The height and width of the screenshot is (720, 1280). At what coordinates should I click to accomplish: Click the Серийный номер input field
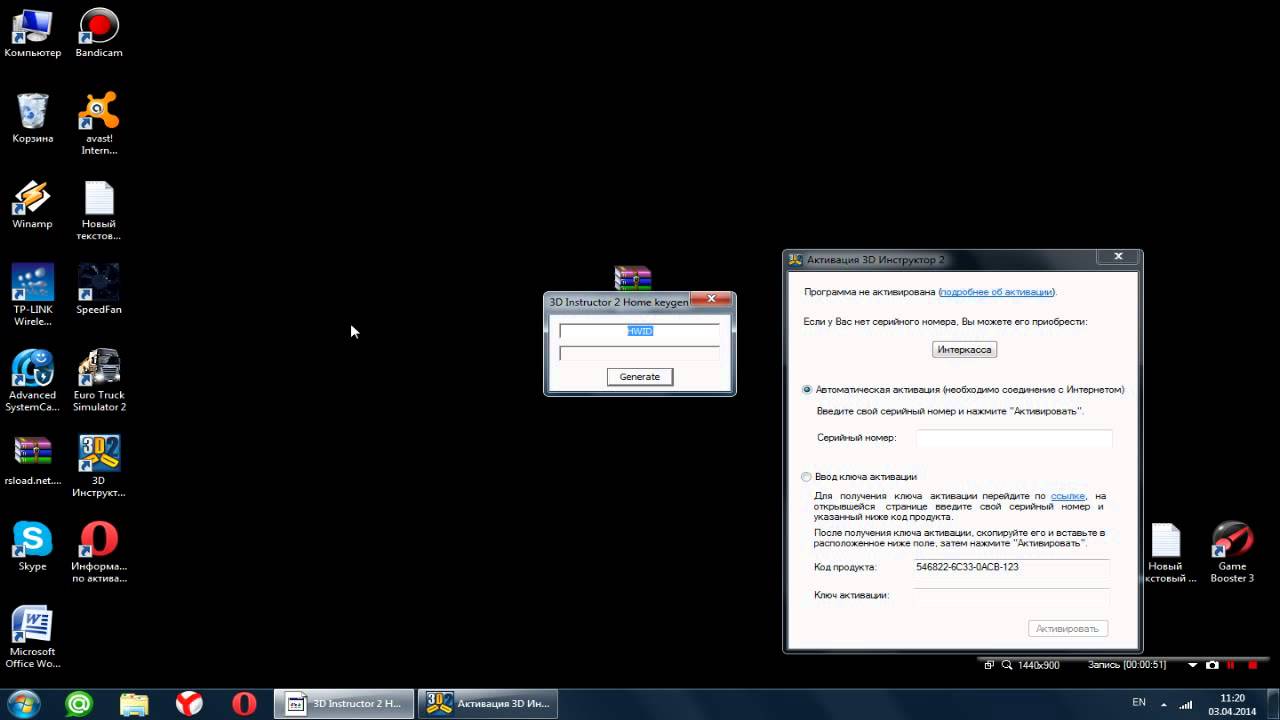pos(1014,438)
